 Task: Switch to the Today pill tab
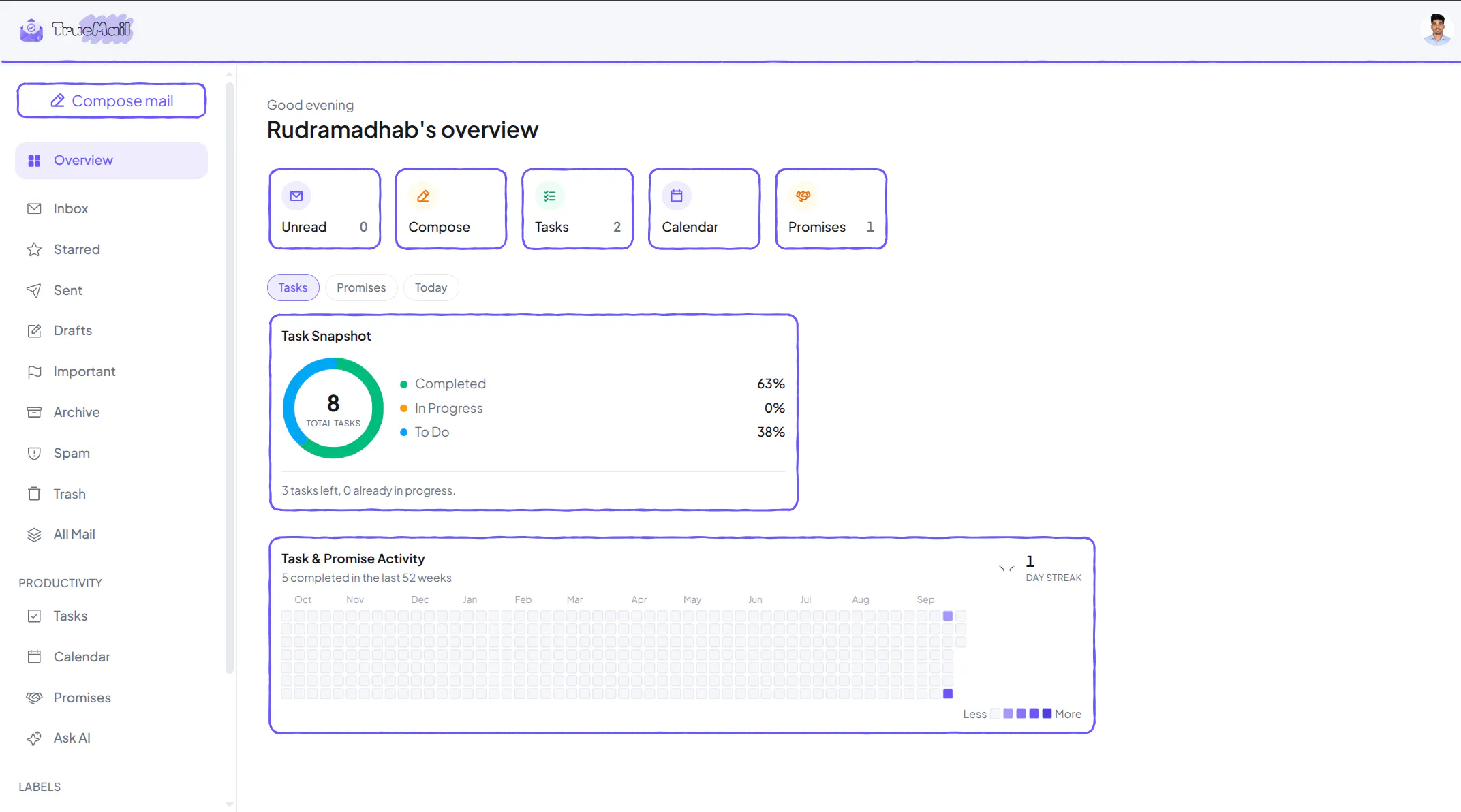tap(431, 287)
